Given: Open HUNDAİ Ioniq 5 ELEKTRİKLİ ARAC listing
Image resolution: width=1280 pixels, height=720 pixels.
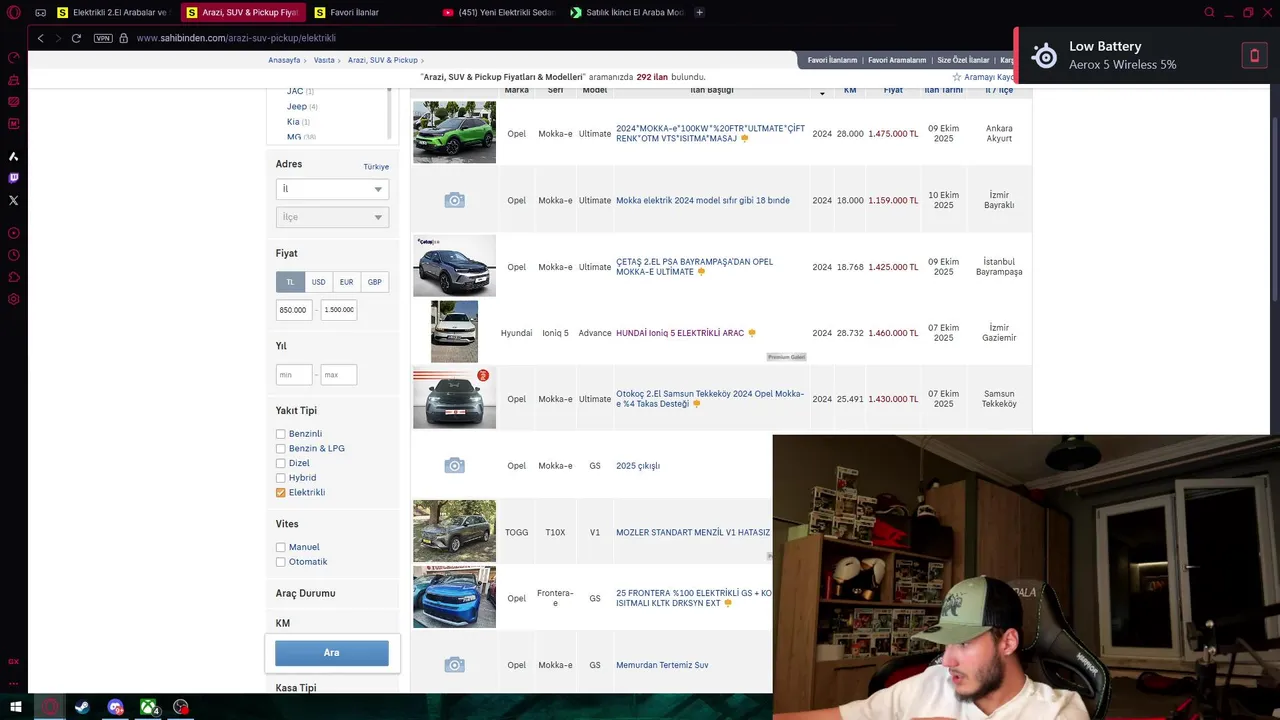Looking at the screenshot, I should pyautogui.click(x=680, y=333).
